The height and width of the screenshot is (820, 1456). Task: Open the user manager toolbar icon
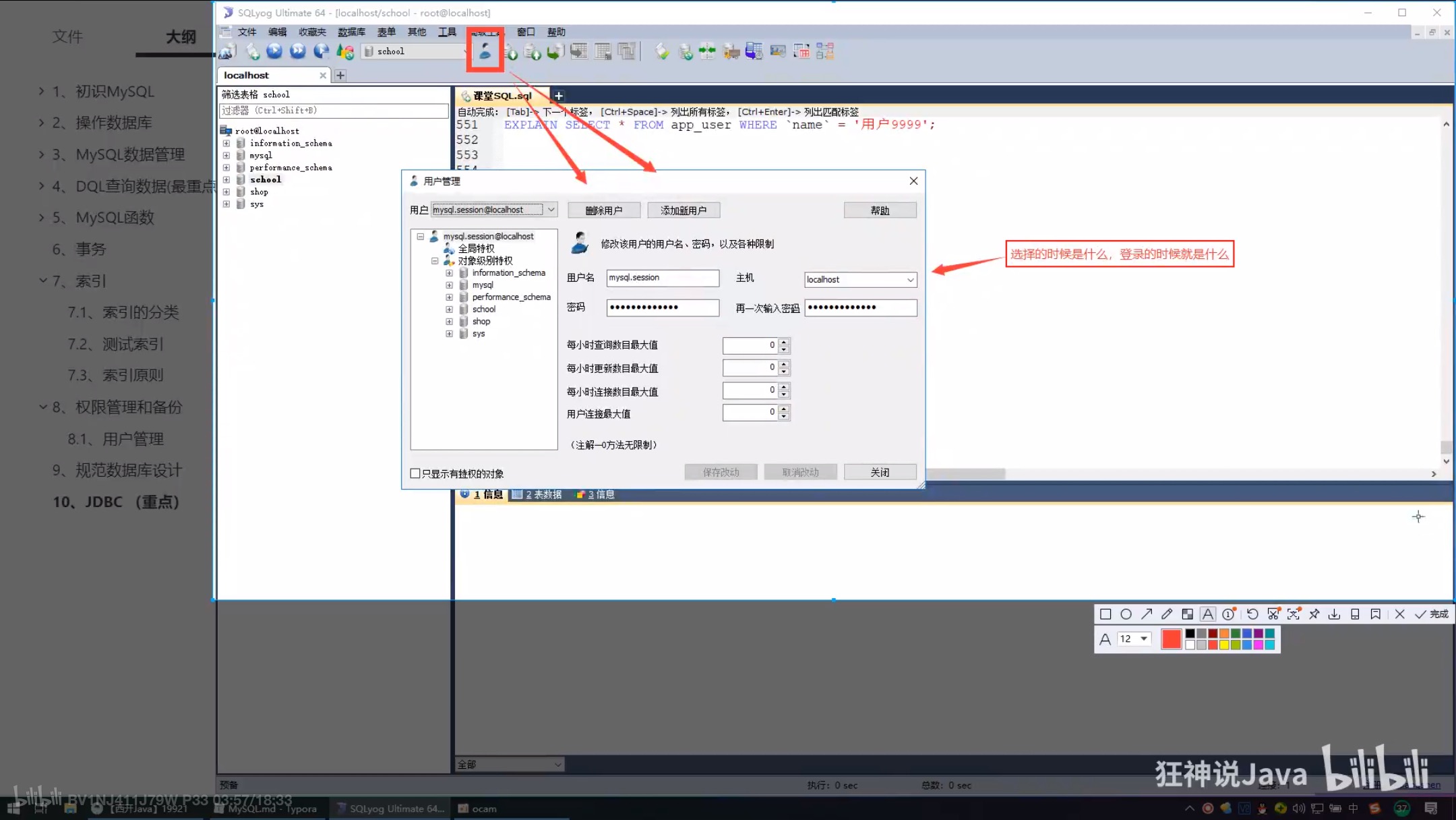(485, 51)
